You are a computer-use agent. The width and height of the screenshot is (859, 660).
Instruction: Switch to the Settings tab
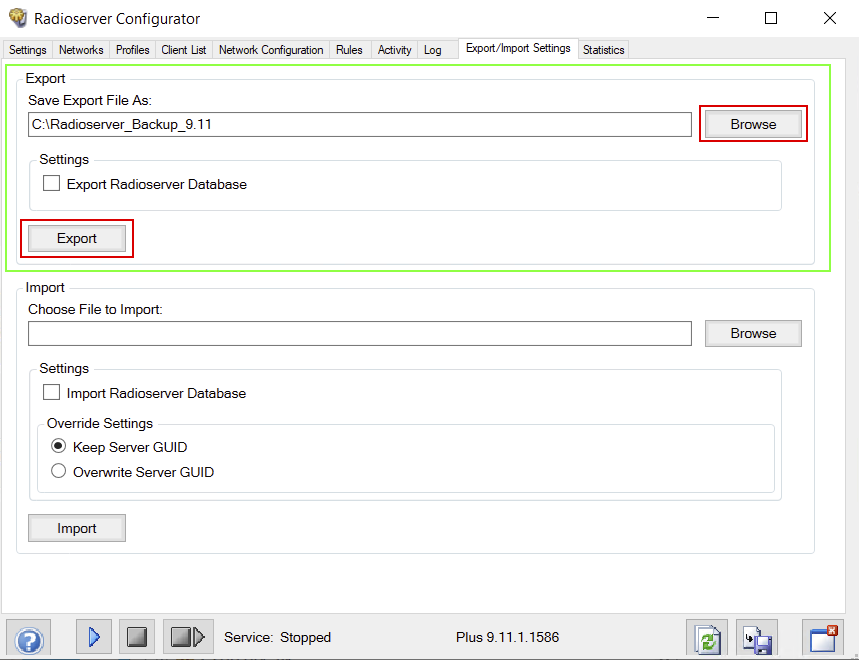[27, 50]
